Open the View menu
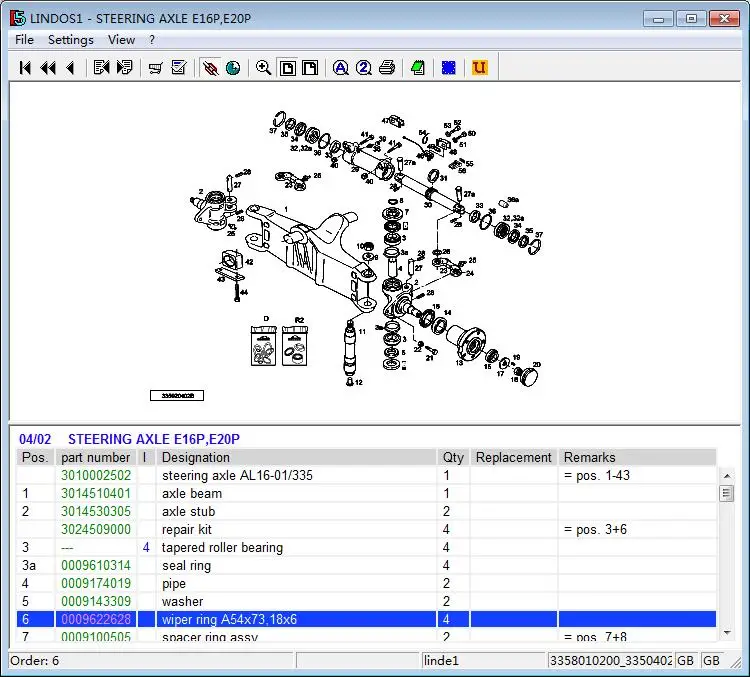The image size is (750, 677). 121,40
